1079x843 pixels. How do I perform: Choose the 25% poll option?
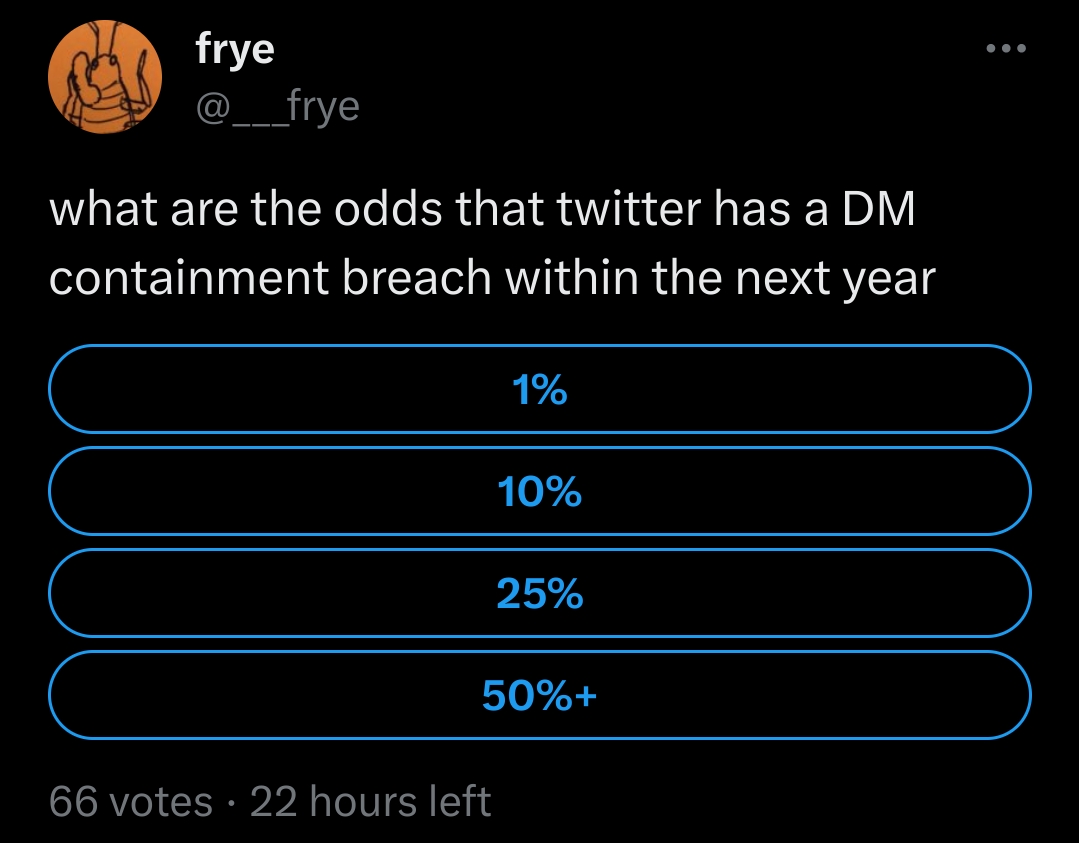click(x=539, y=594)
